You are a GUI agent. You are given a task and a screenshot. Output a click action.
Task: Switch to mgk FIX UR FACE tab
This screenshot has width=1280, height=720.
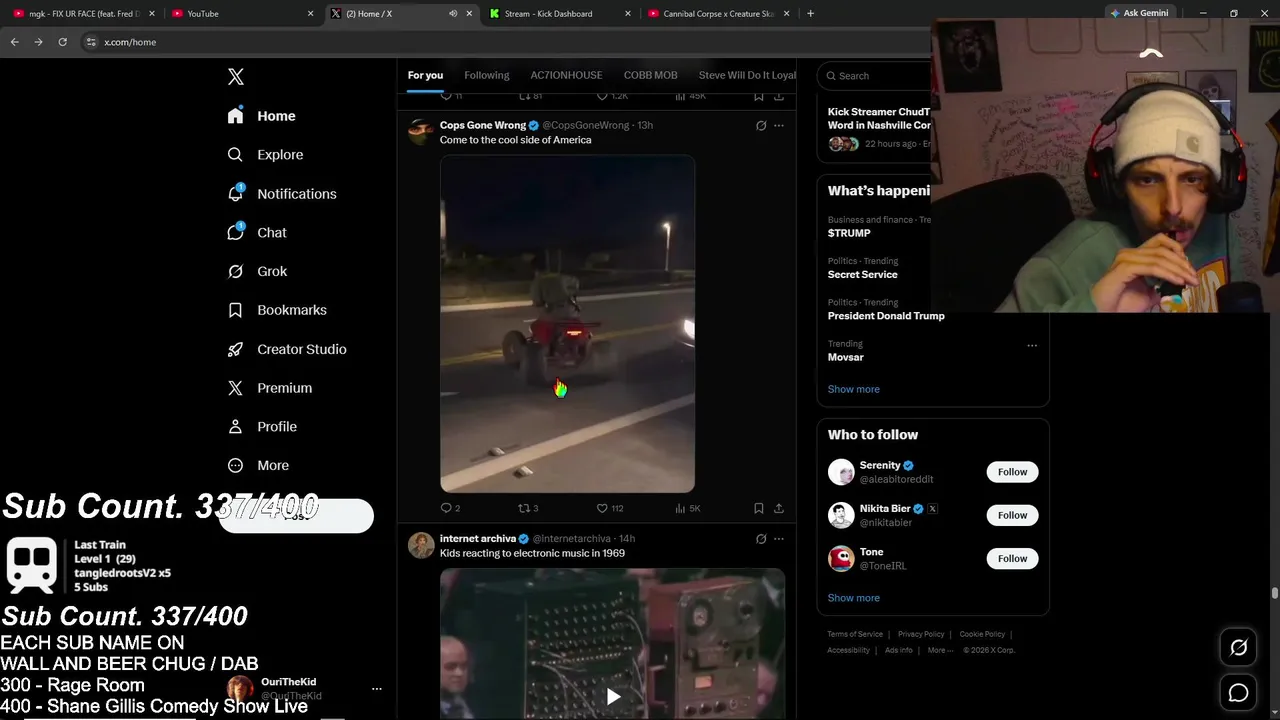(x=83, y=14)
